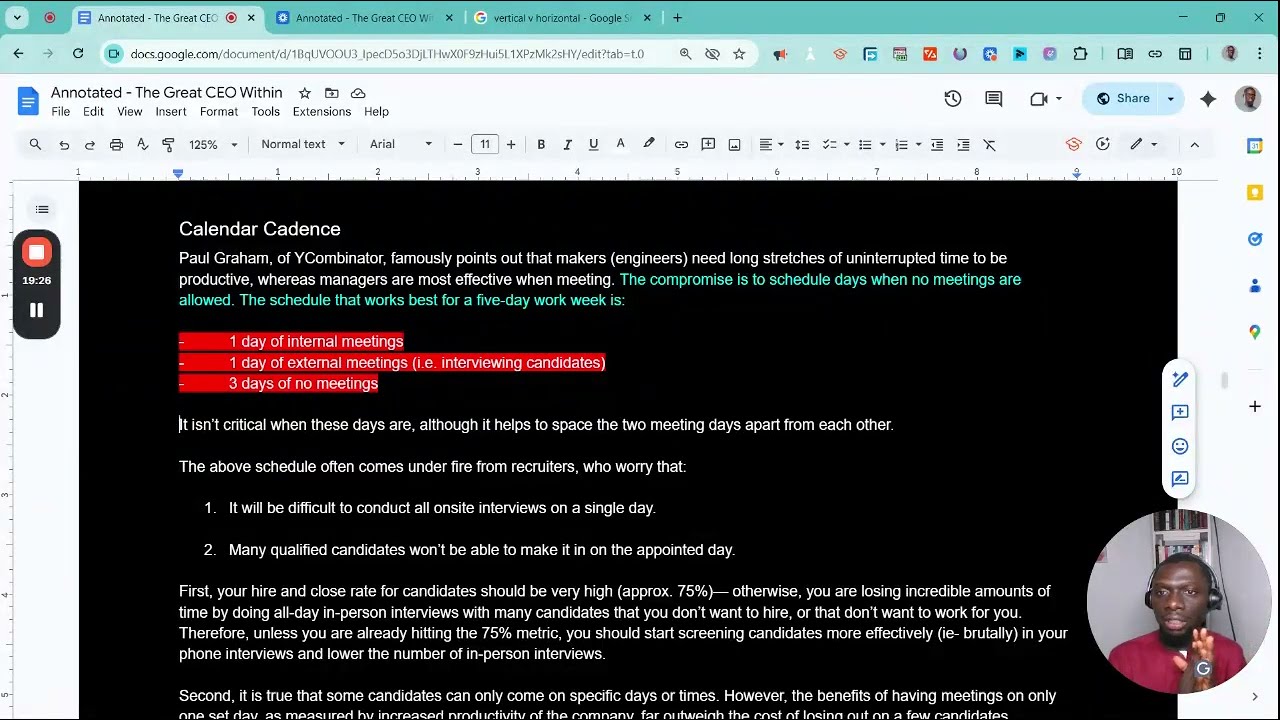Show the document outline

click(x=42, y=209)
